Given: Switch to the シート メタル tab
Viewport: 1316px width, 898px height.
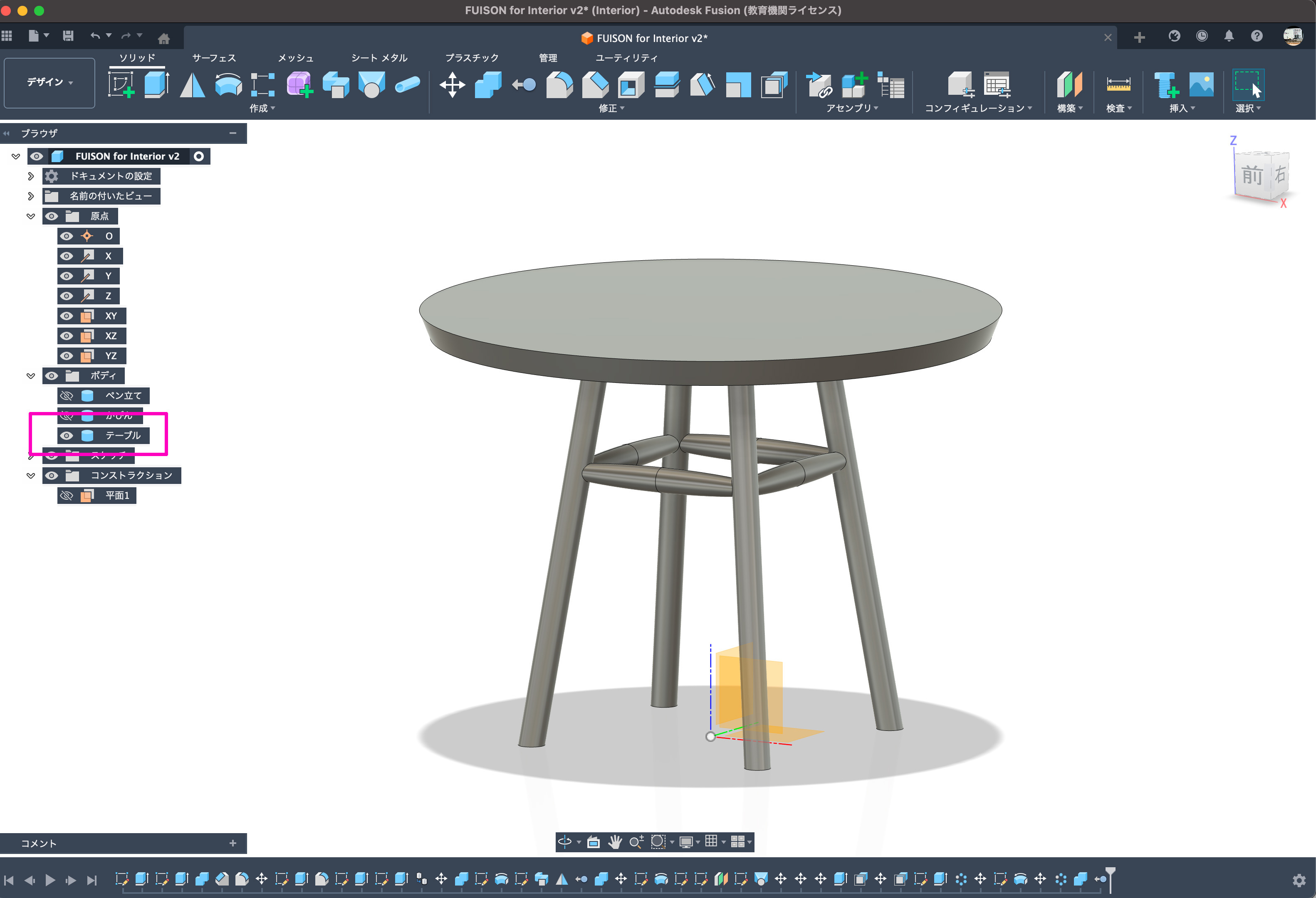Looking at the screenshot, I should [379, 58].
